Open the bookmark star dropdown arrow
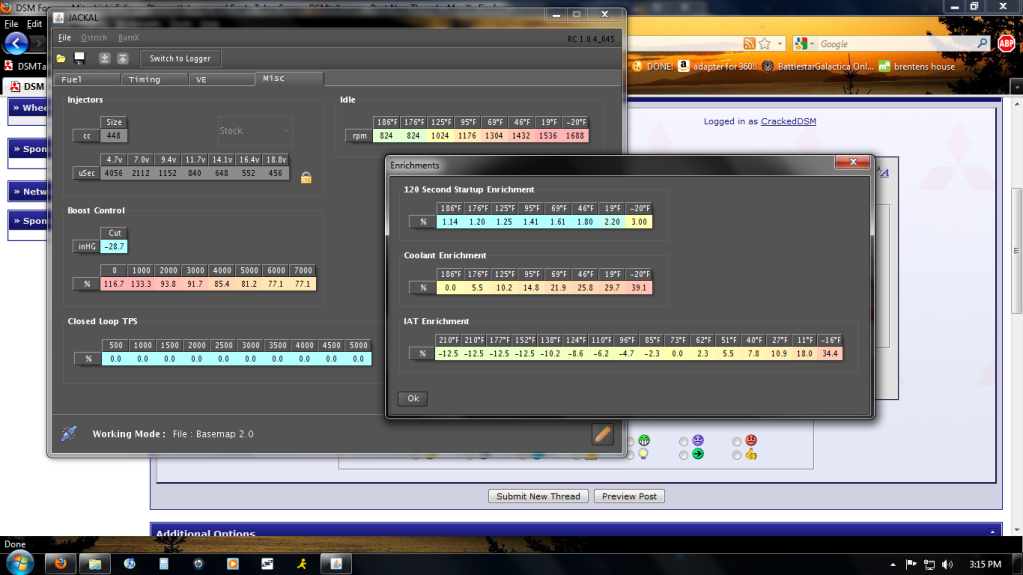1023x575 pixels. tap(780, 44)
